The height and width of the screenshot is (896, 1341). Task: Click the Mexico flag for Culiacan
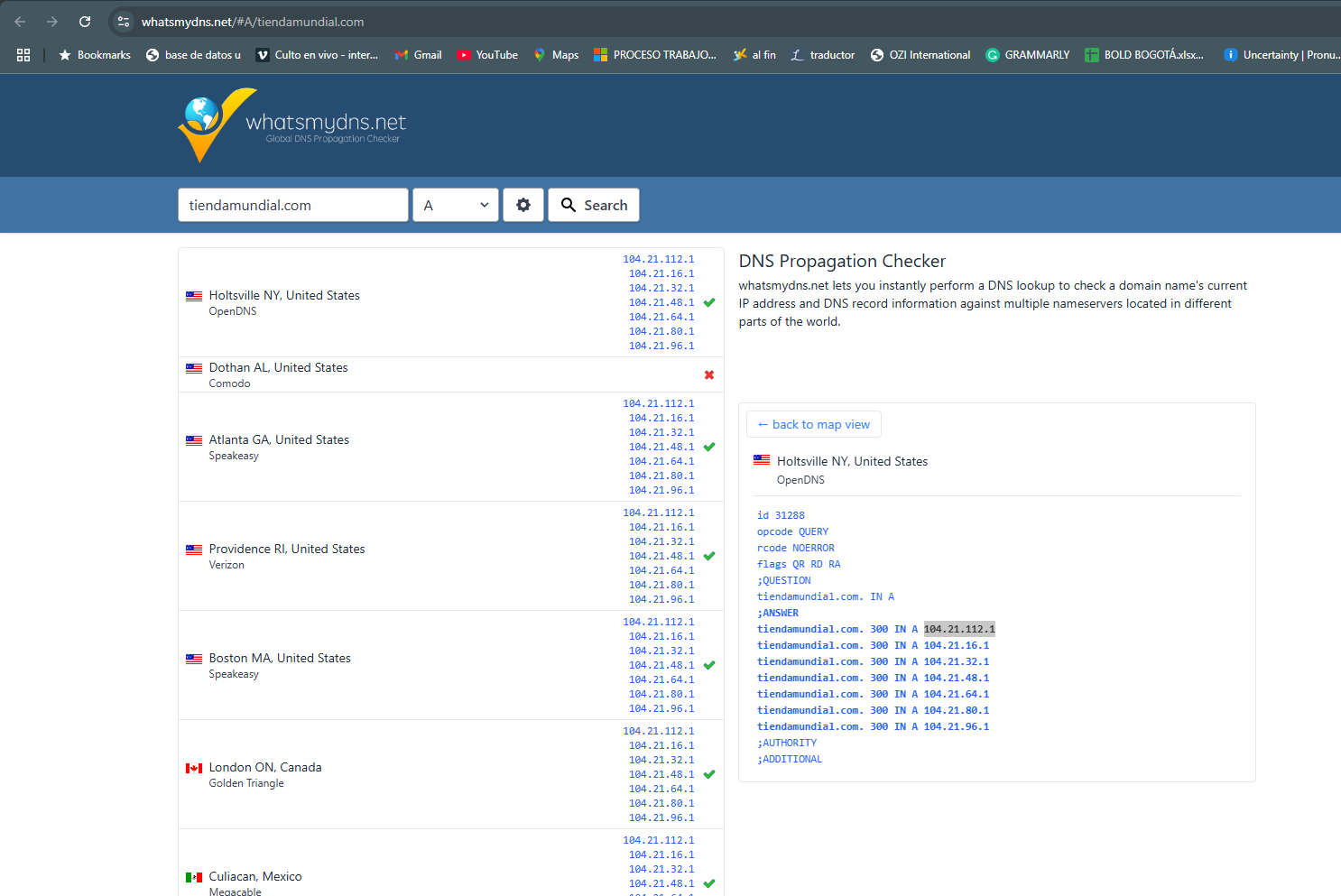[194, 877]
